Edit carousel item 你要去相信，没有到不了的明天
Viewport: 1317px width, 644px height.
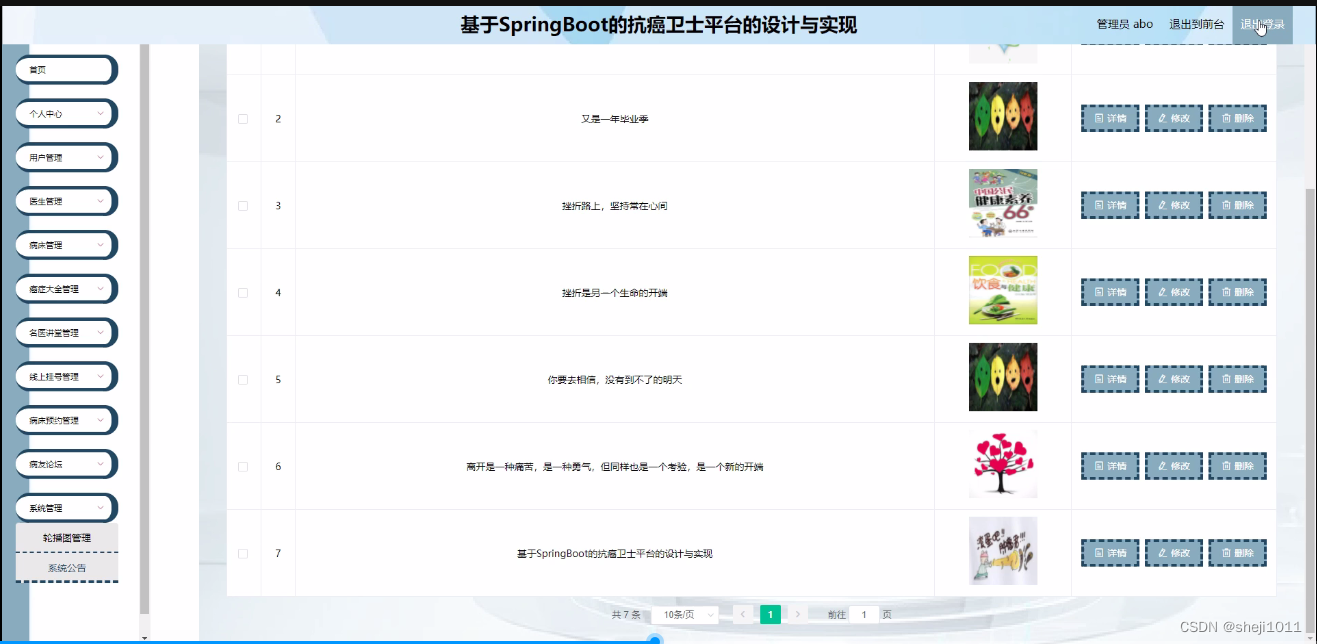coord(1173,378)
